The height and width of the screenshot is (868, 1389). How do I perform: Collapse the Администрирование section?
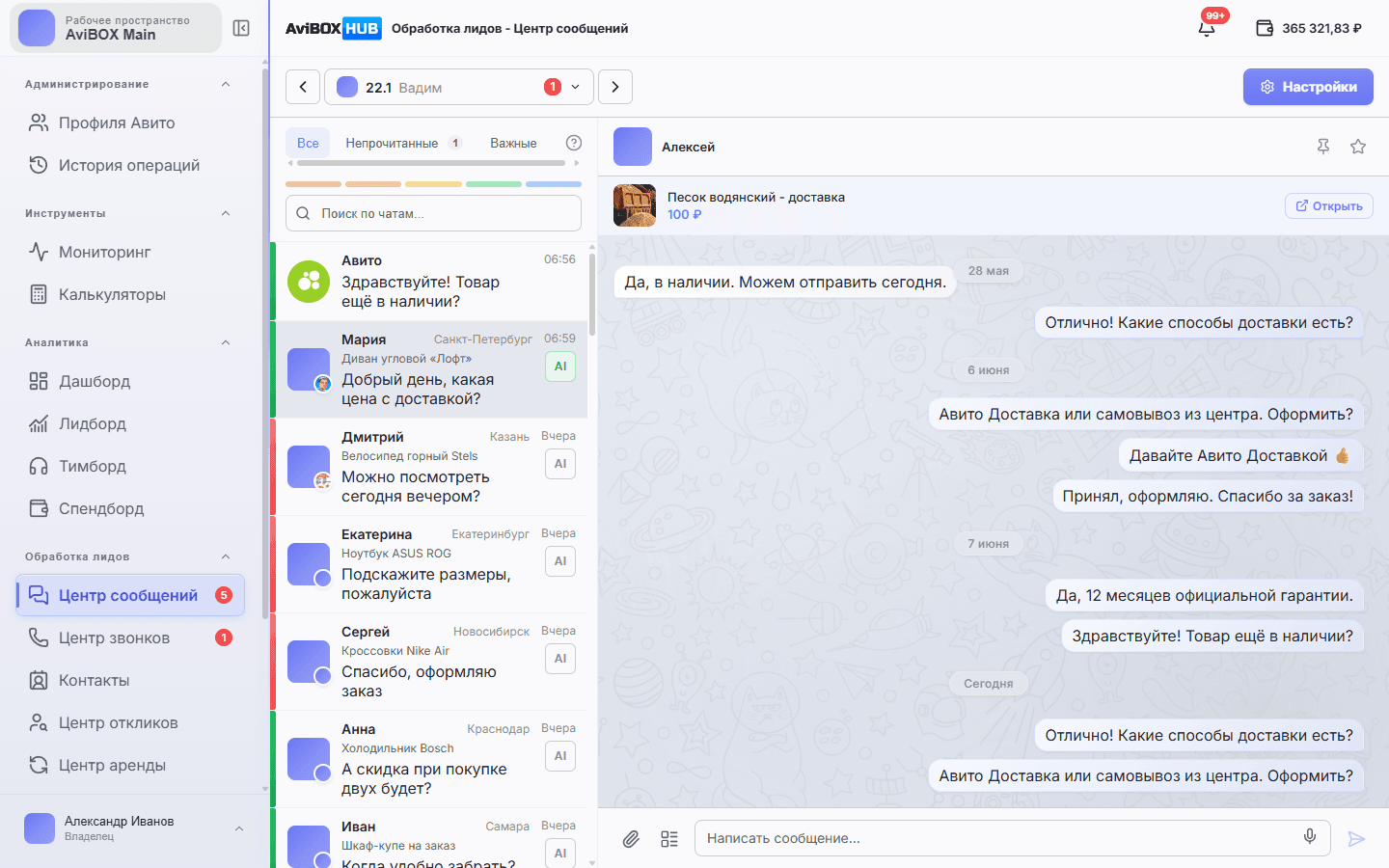click(x=226, y=84)
